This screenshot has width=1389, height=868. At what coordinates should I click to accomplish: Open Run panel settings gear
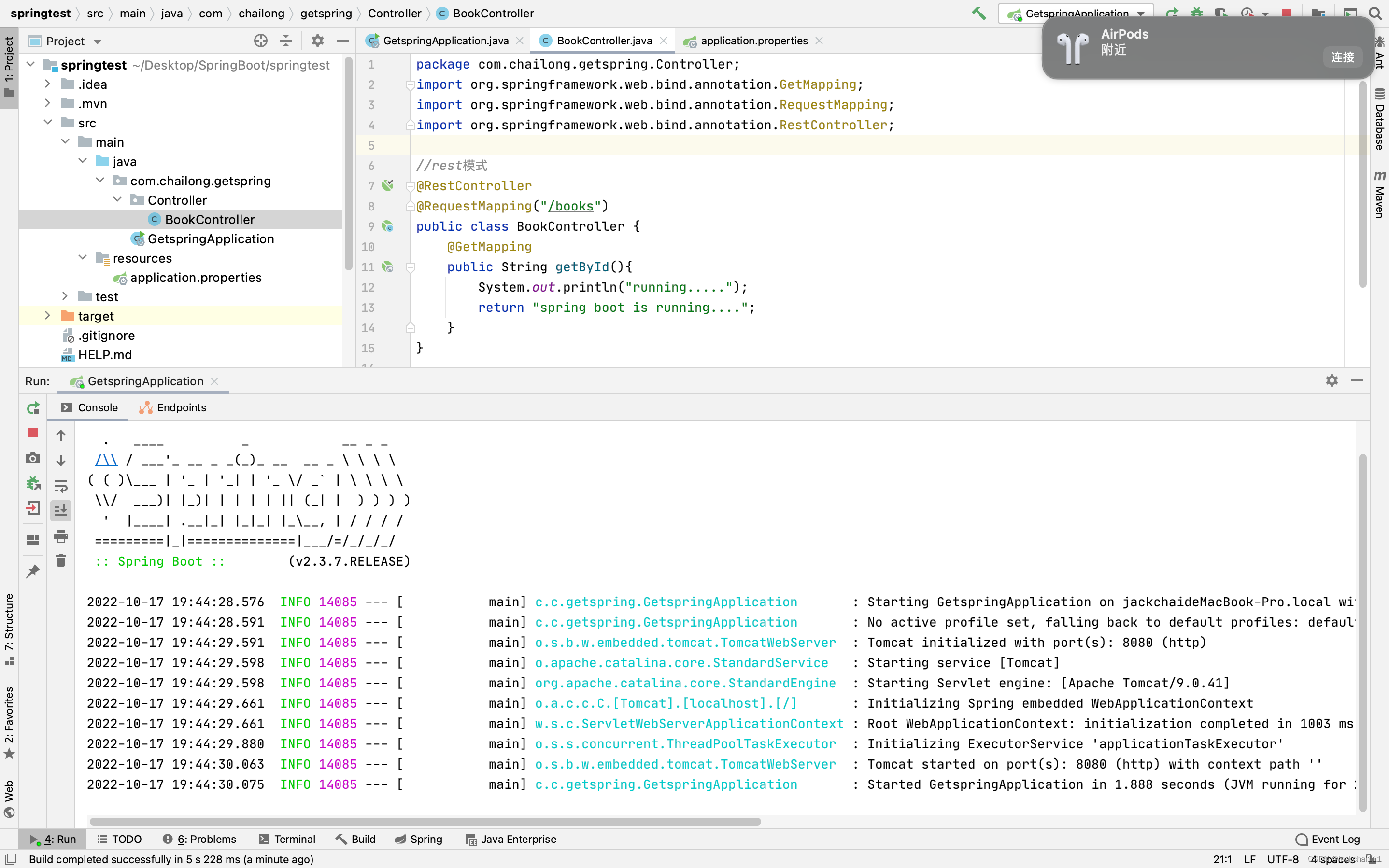pyautogui.click(x=1332, y=380)
